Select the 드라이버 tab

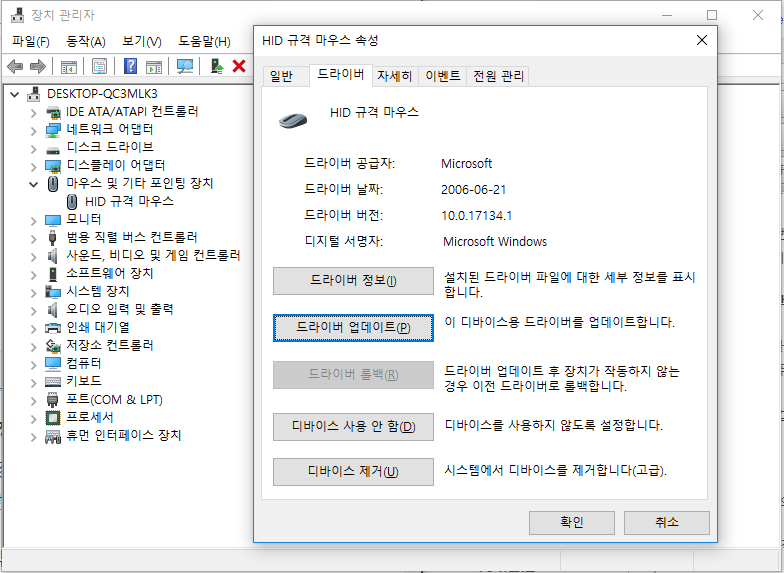click(x=340, y=74)
